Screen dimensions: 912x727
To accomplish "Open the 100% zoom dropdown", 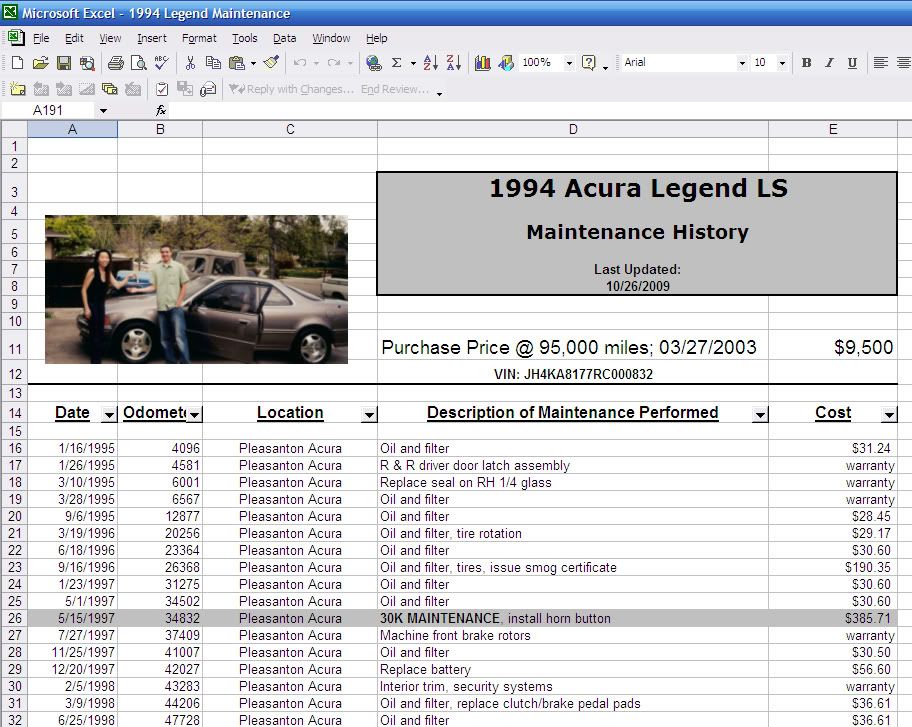I will (x=569, y=63).
